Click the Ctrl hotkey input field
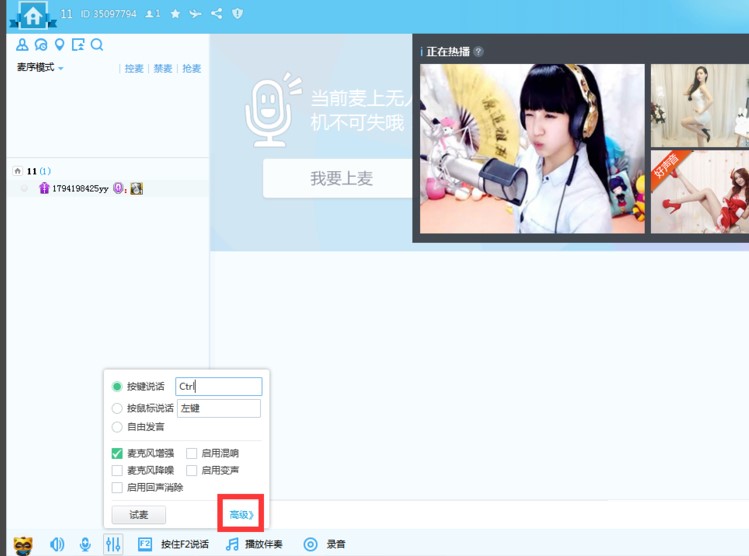 (218, 386)
